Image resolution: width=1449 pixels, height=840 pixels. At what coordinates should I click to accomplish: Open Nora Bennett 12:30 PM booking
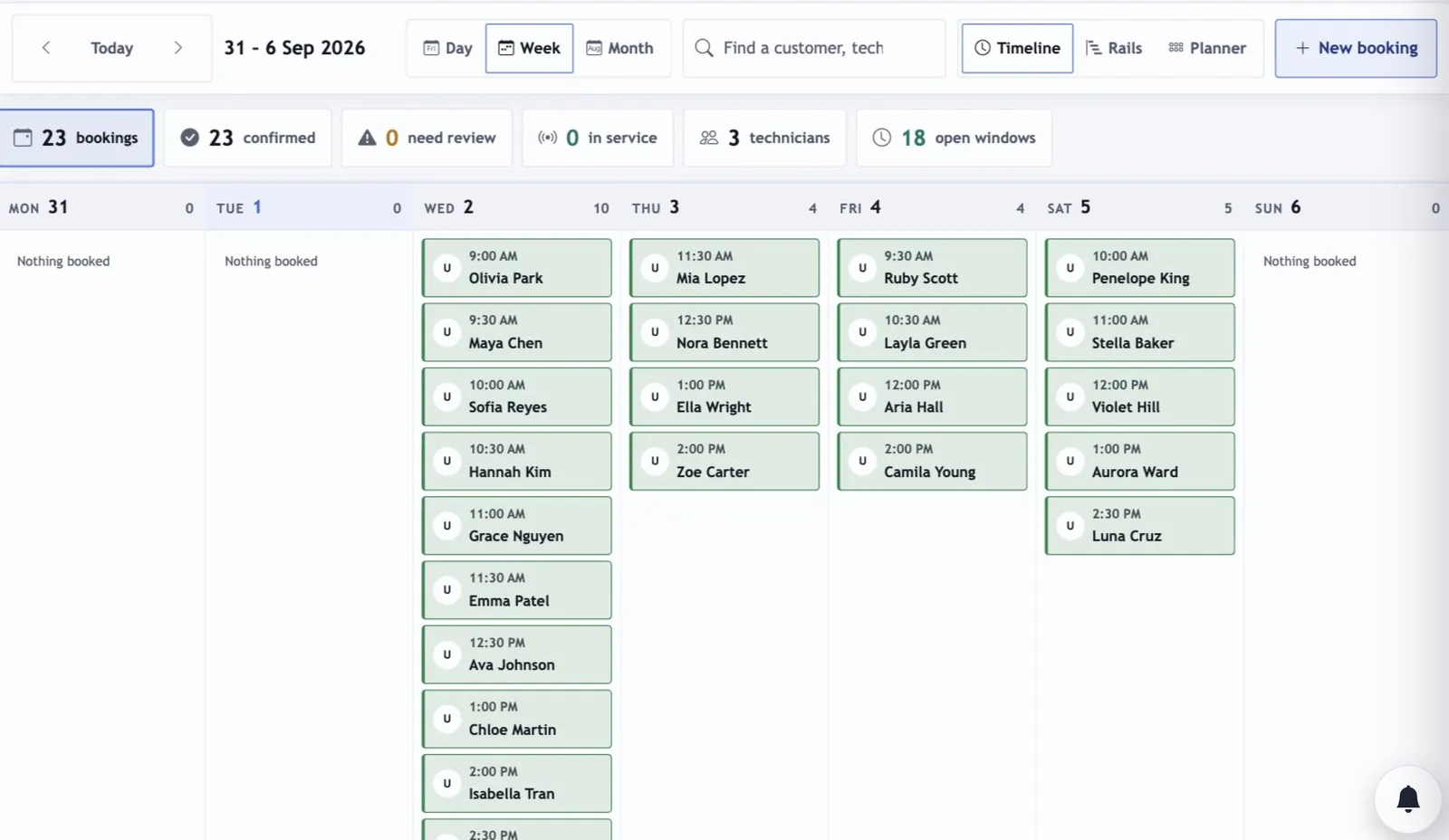click(x=724, y=332)
